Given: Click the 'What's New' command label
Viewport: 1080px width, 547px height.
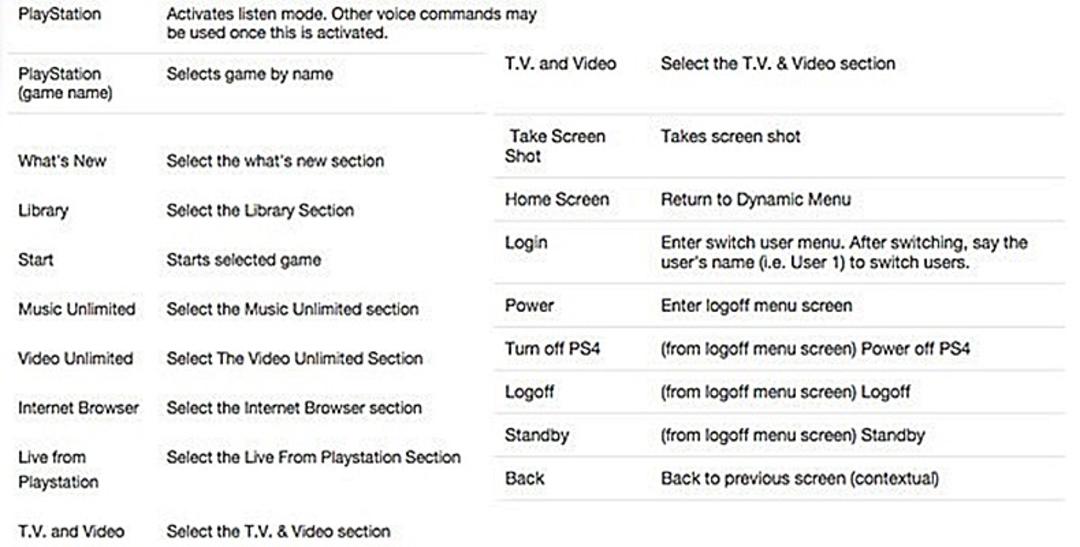Looking at the screenshot, I should tap(62, 161).
